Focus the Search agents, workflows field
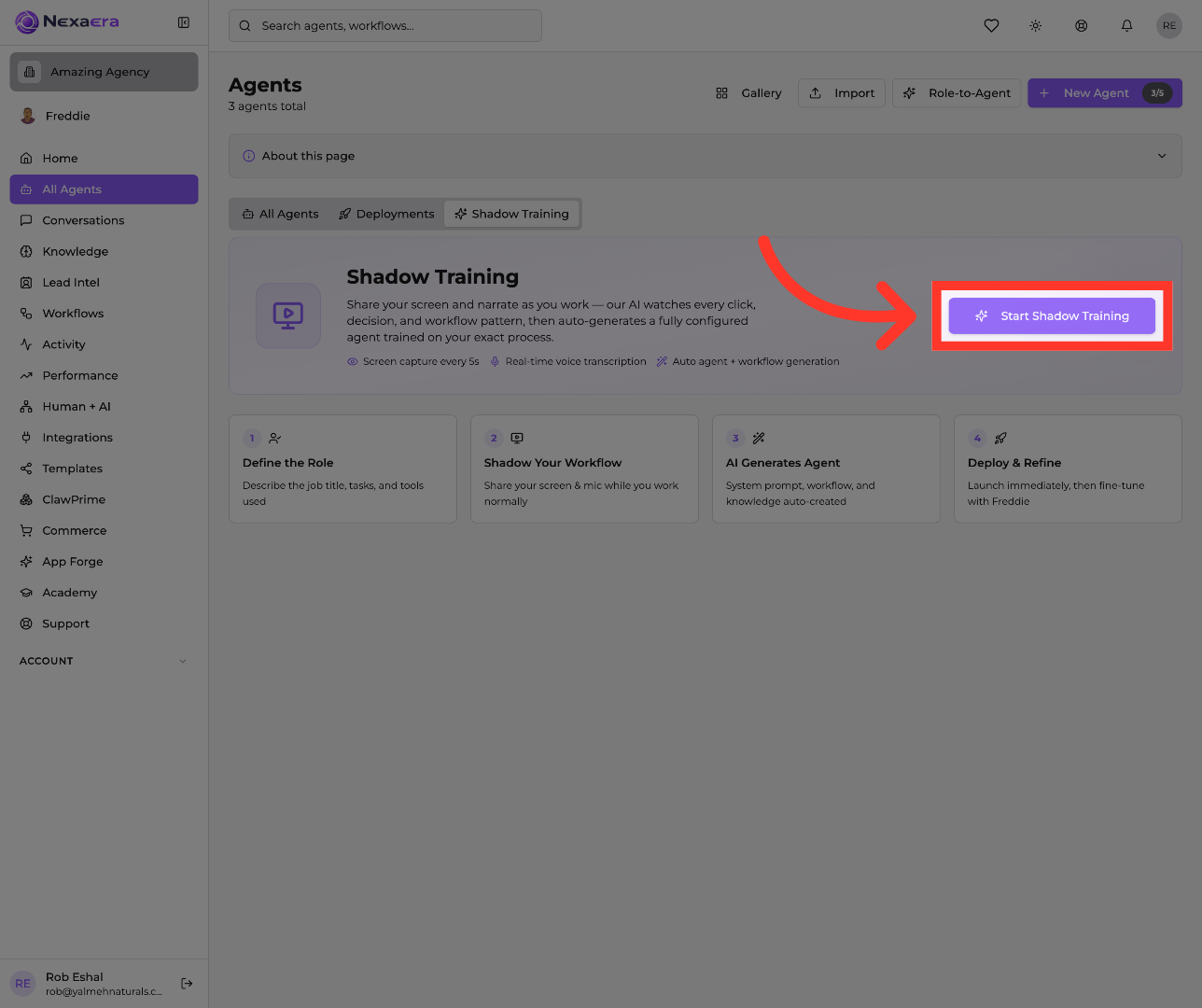The height and width of the screenshot is (1008, 1202). [385, 26]
